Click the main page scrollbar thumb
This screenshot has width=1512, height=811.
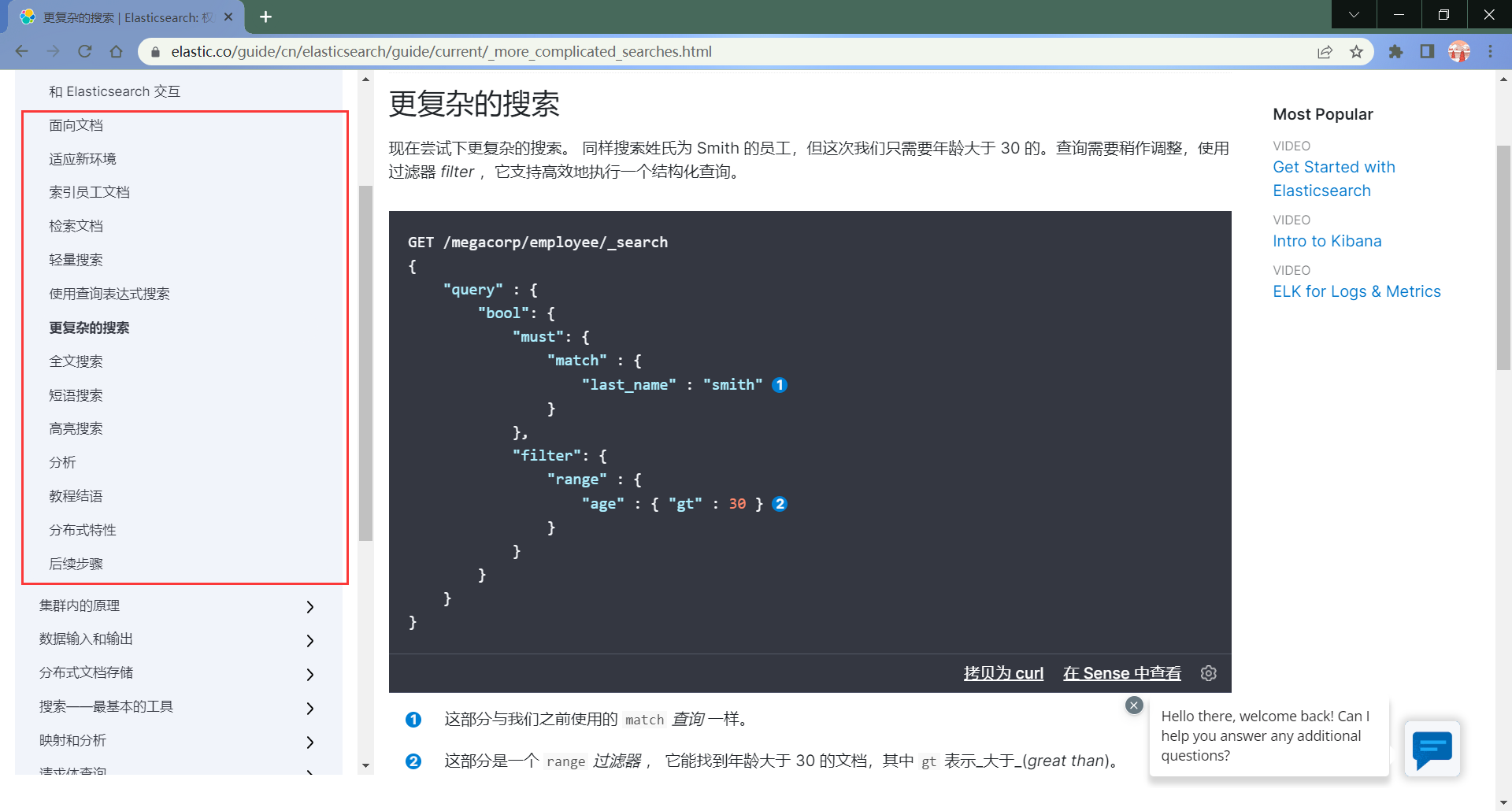[1503, 257]
